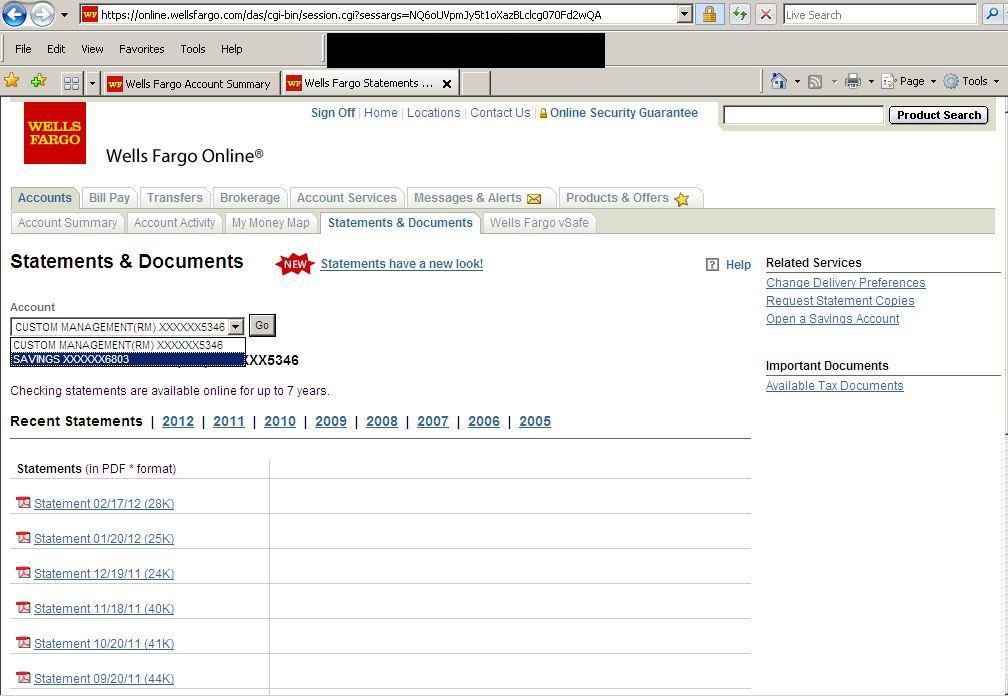Close the Wells Fargo Statements tab

(447, 84)
